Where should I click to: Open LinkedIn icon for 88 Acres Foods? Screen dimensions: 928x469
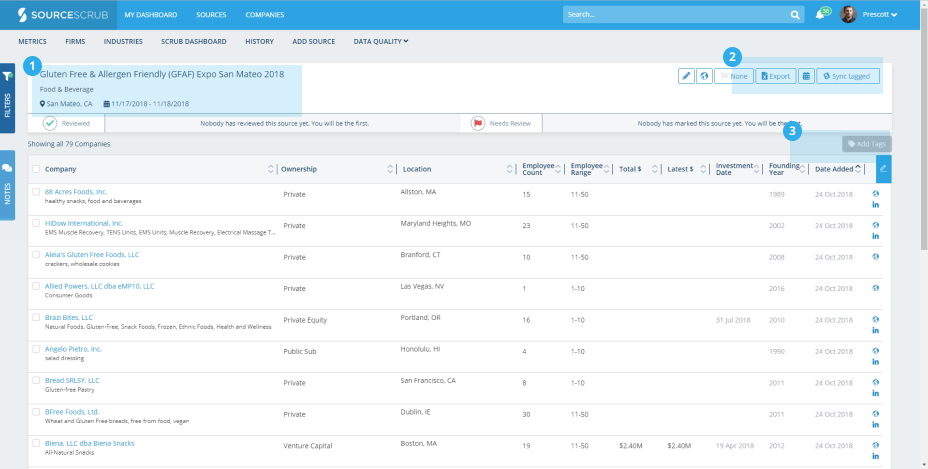click(875, 205)
